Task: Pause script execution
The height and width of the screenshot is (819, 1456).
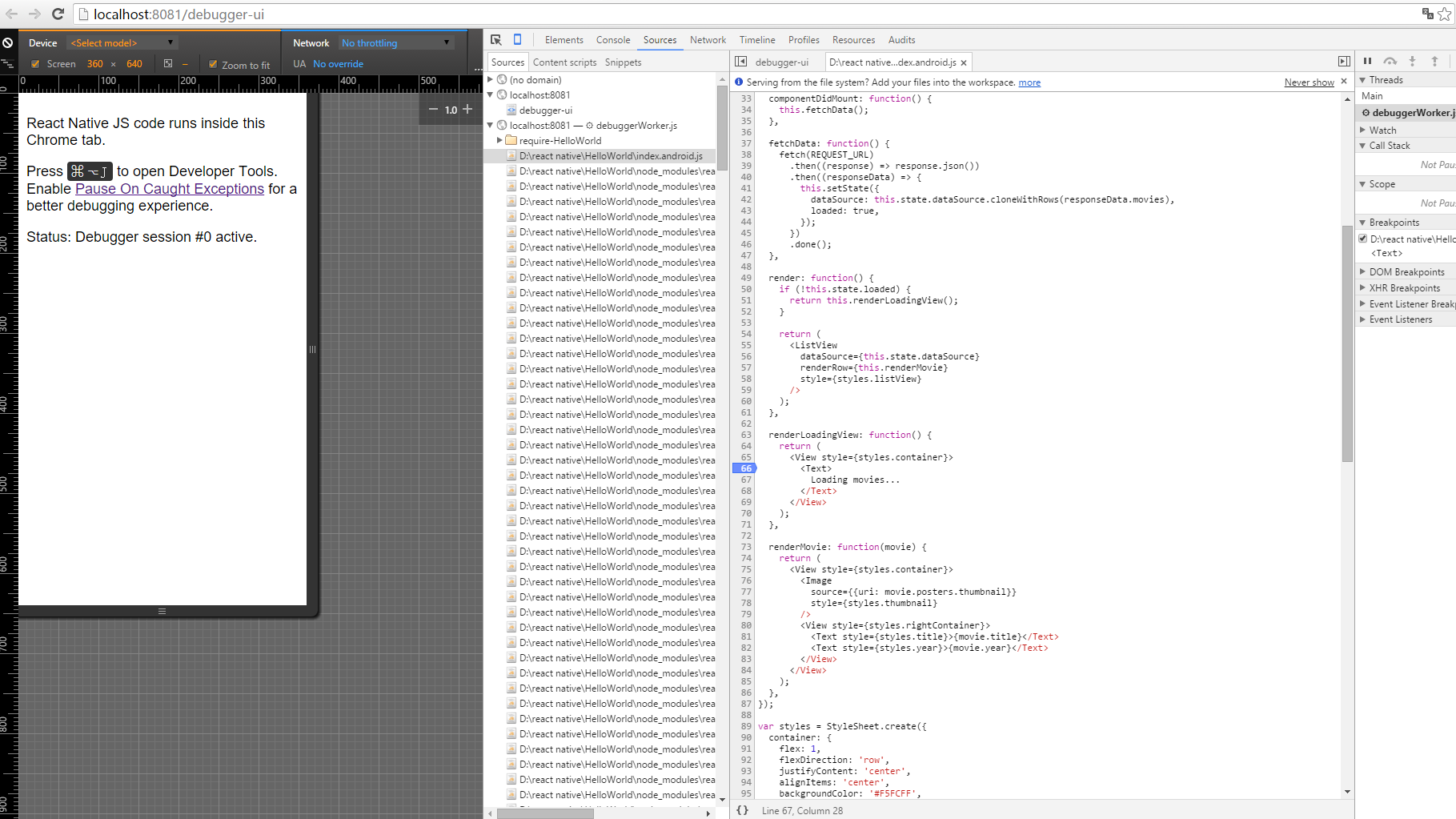Action: (x=1368, y=61)
